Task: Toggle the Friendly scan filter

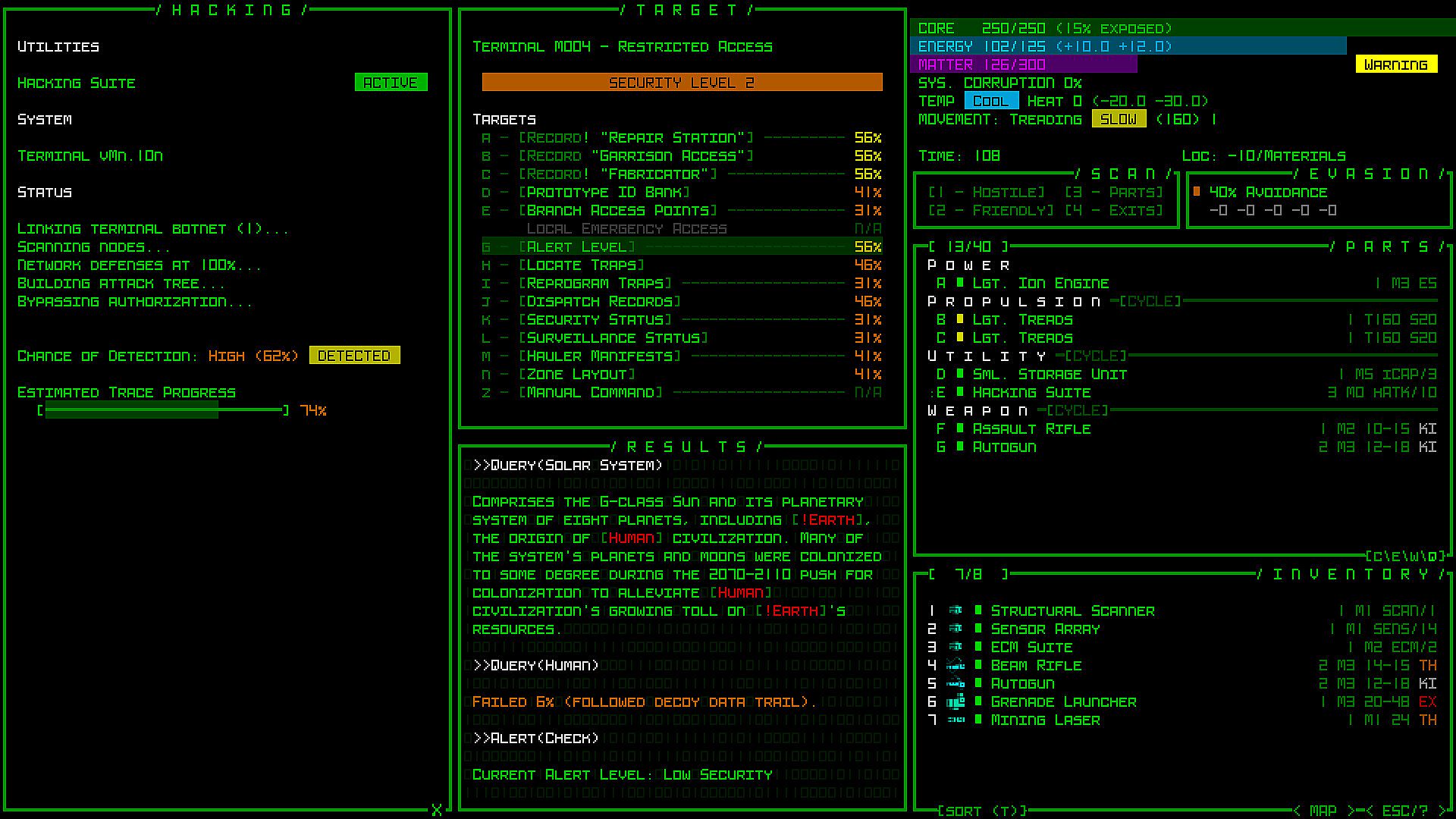Action: click(990, 211)
